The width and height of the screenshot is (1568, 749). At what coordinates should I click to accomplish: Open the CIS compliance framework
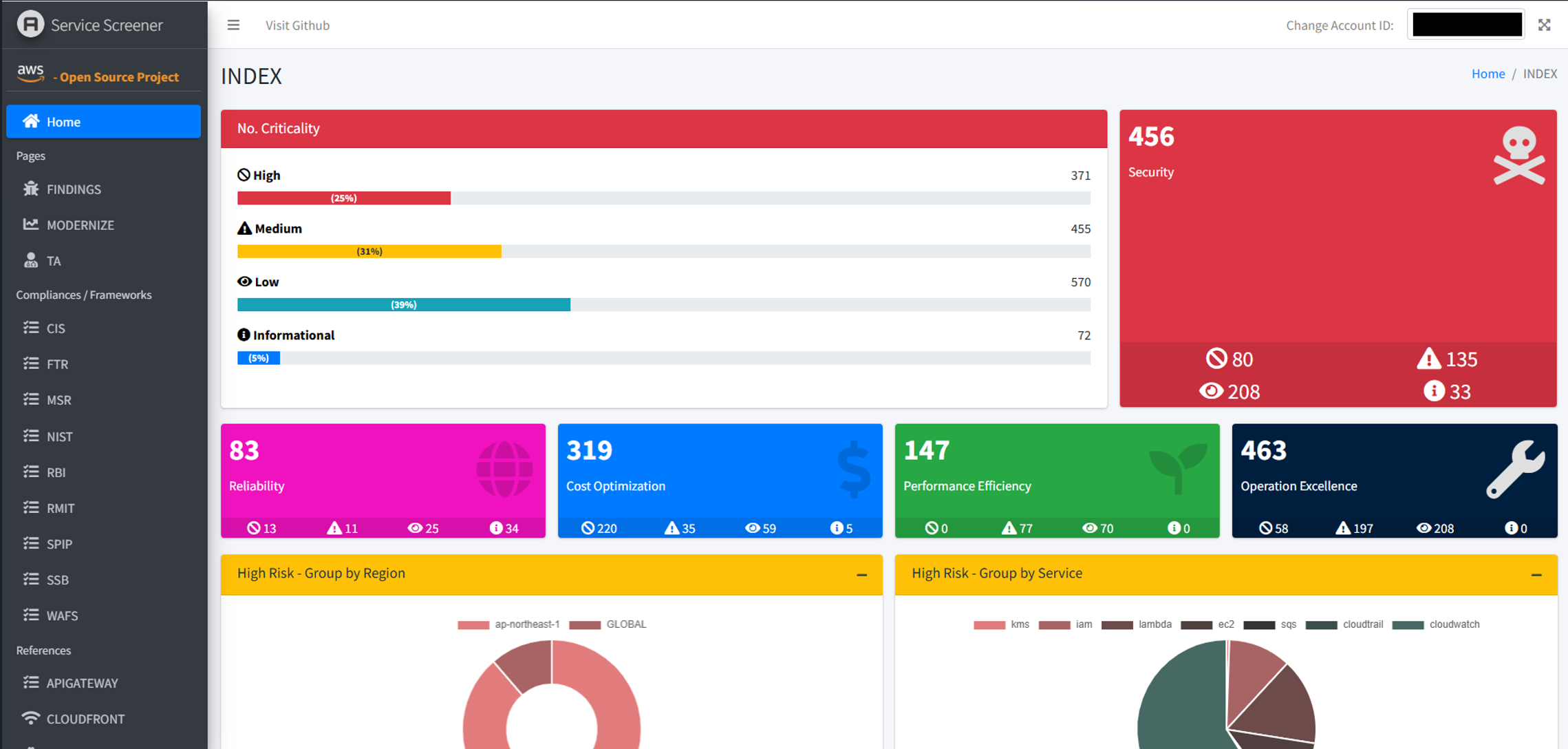tap(103, 328)
